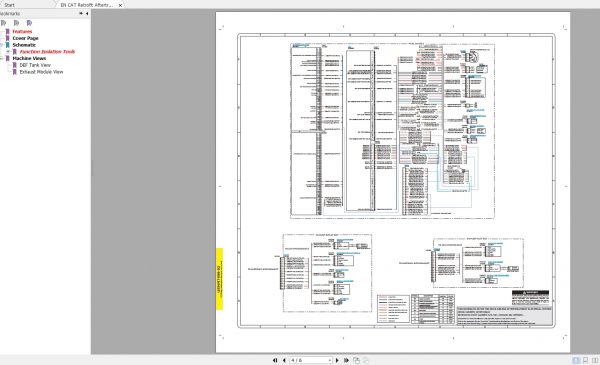The image size is (600, 365).
Task: Switch to the CAT Retrofit Aftertreatment document tab
Action: (86, 5)
